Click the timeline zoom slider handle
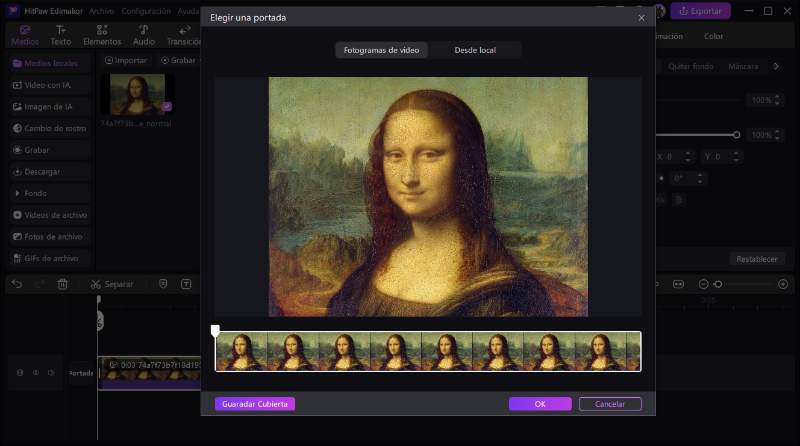This screenshot has height=446, width=800. [x=718, y=284]
